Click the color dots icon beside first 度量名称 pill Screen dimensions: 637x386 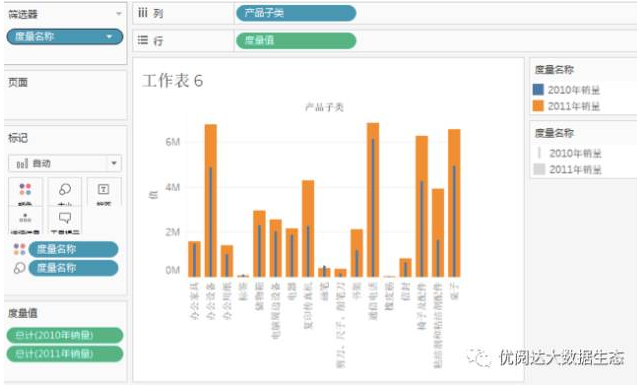[x=20, y=249]
